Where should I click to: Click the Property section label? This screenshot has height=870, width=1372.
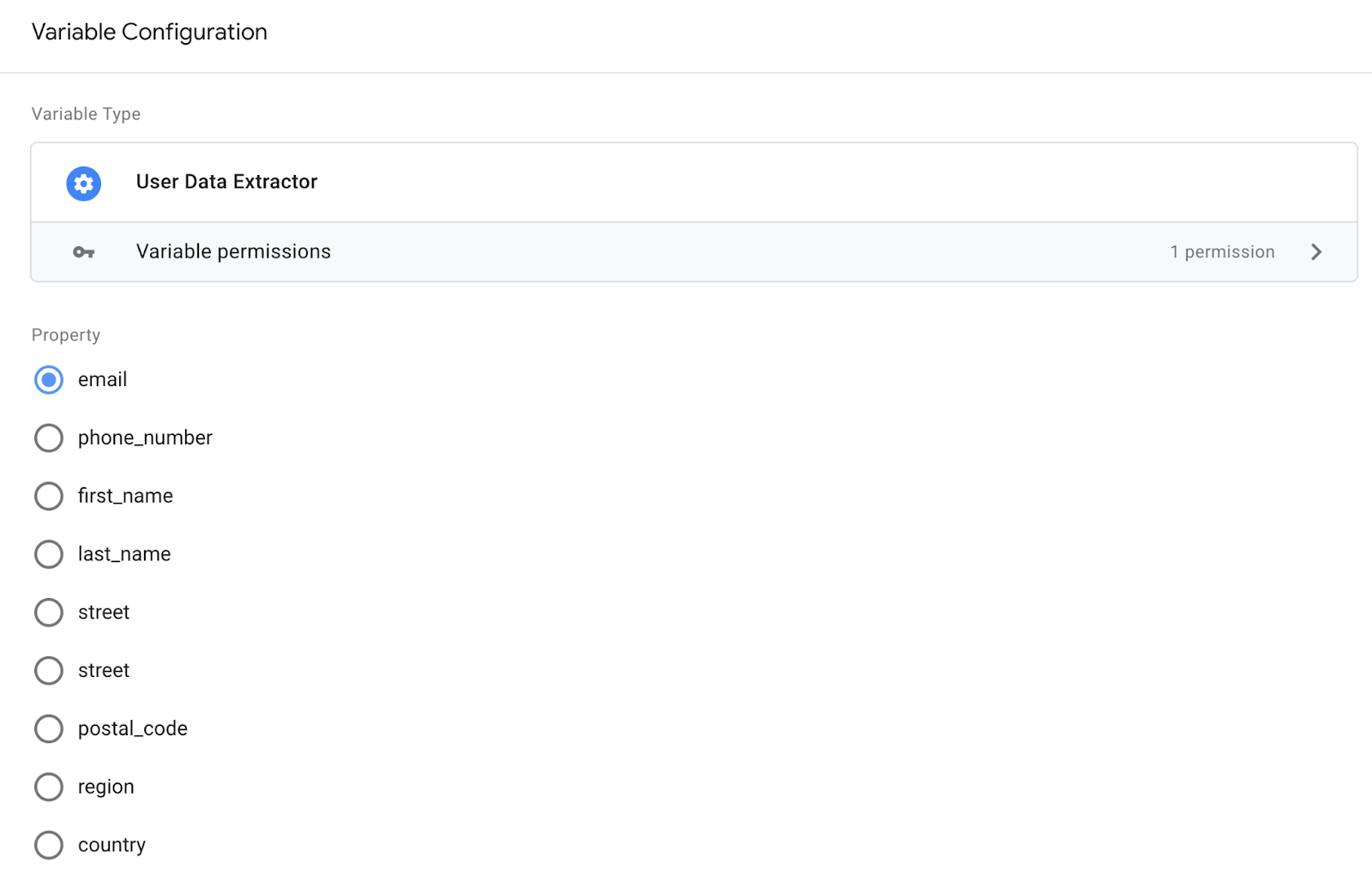coord(66,335)
